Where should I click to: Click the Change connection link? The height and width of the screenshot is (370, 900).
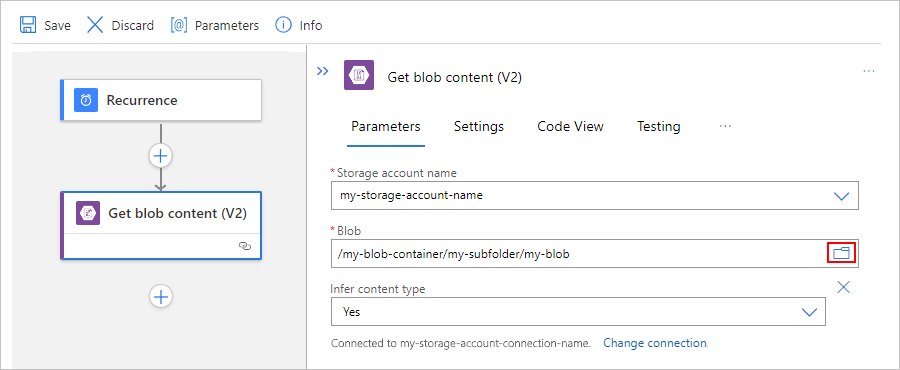tap(655, 343)
